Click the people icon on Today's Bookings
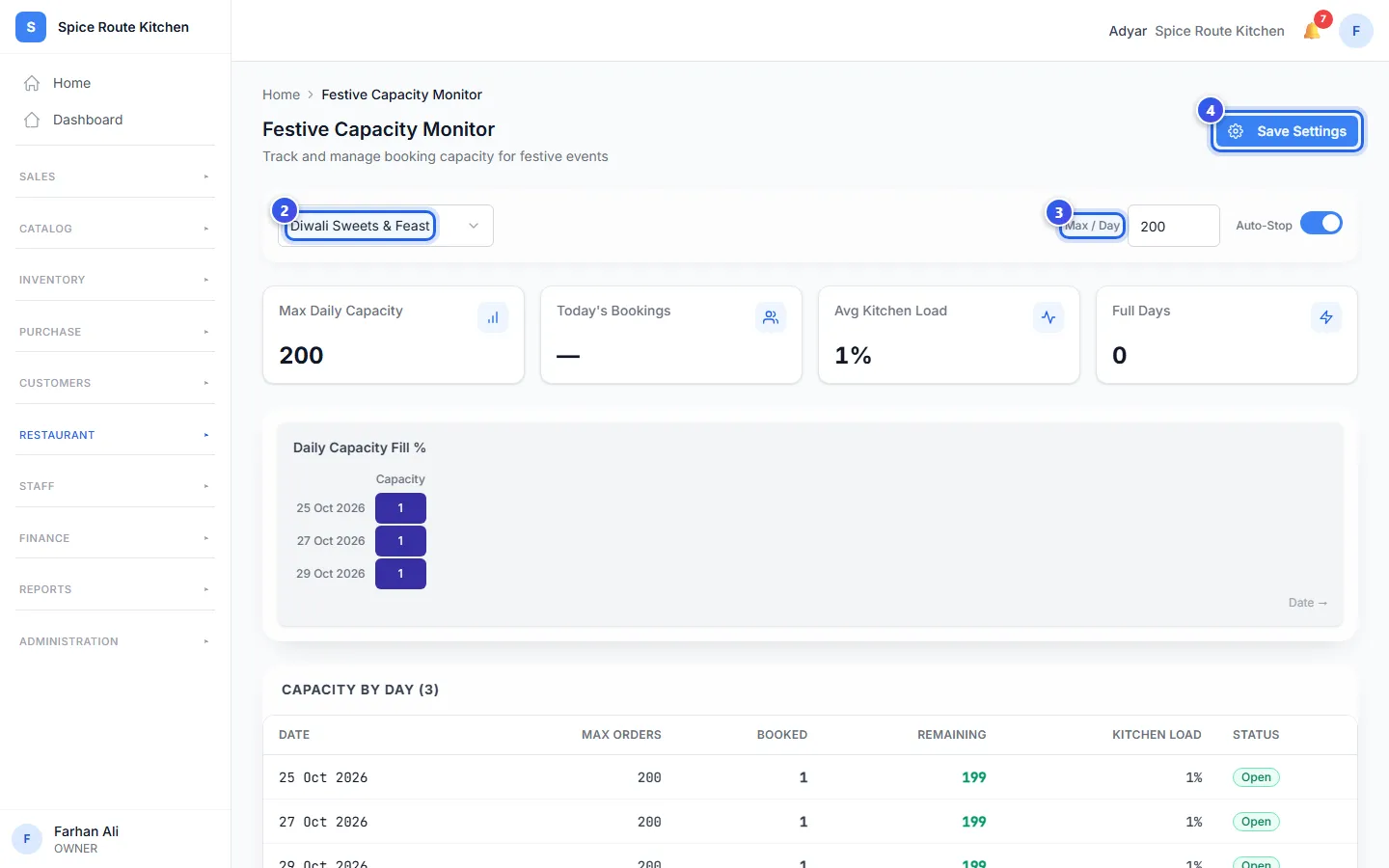Image resolution: width=1389 pixels, height=868 pixels. (x=771, y=317)
